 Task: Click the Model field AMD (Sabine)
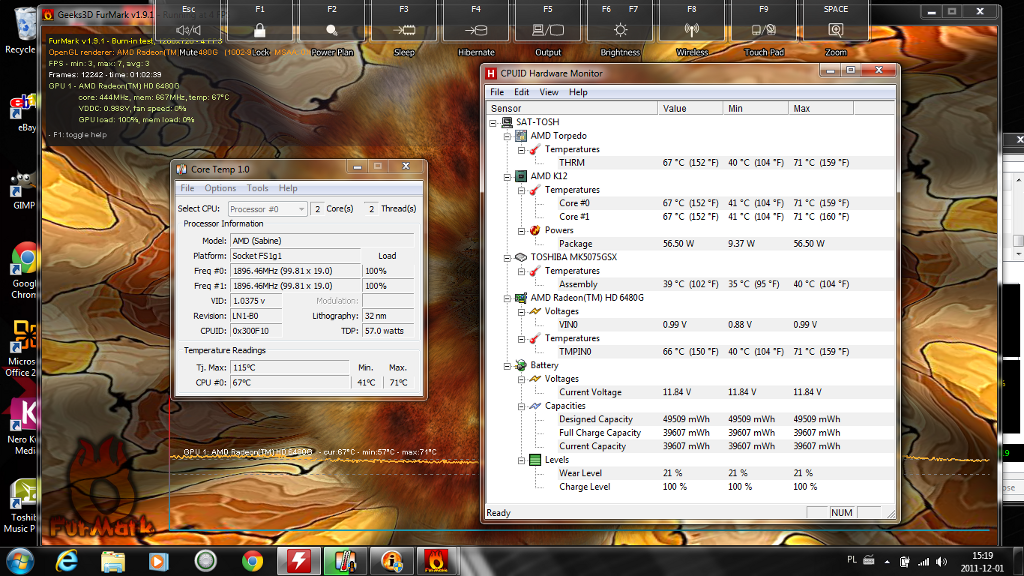[322, 241]
